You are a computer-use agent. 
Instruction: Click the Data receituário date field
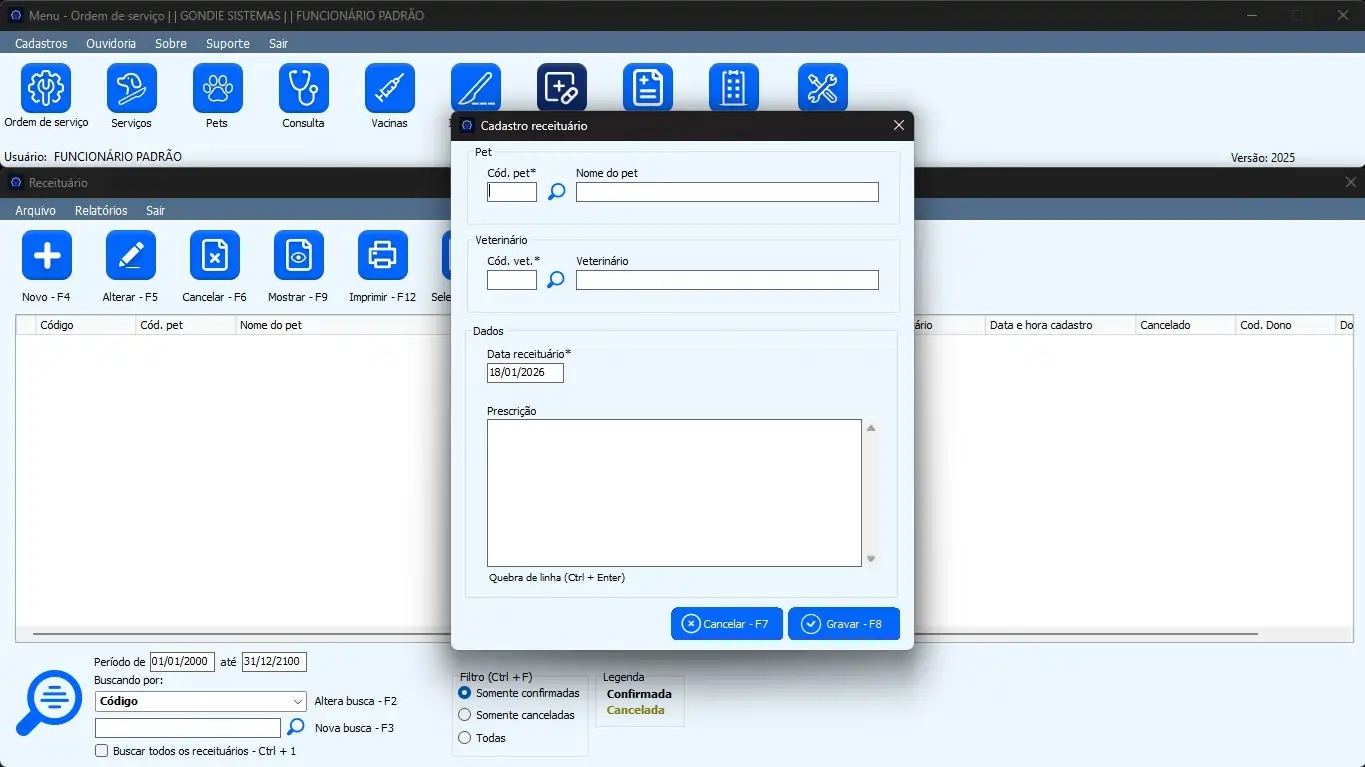(525, 373)
